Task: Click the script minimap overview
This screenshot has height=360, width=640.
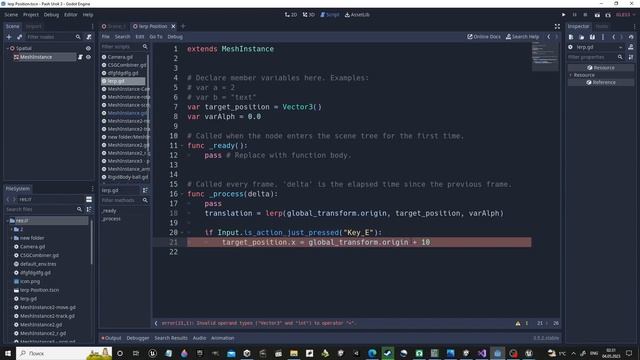Action: point(545,56)
